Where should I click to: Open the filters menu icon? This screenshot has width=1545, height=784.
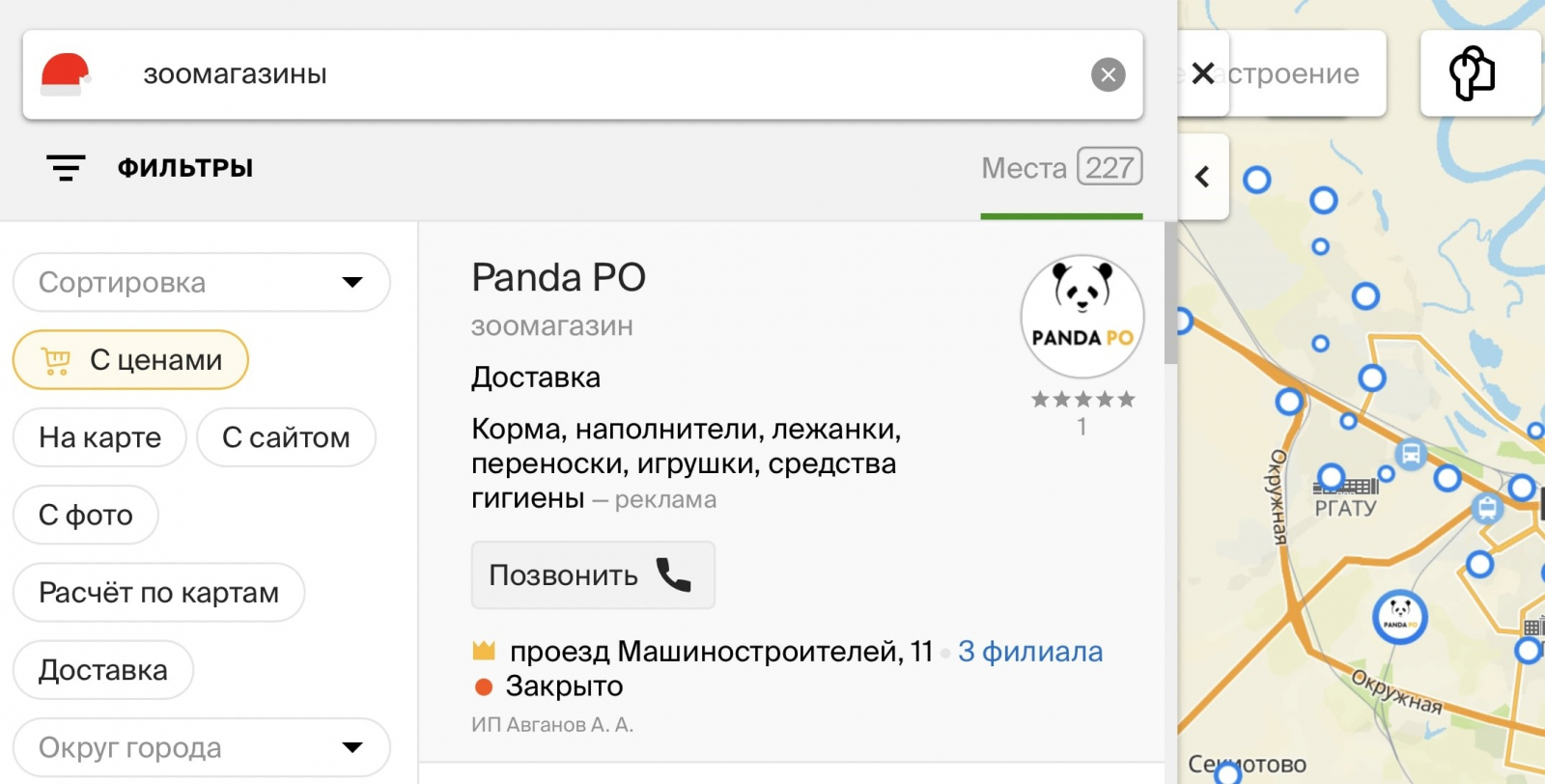click(66, 168)
